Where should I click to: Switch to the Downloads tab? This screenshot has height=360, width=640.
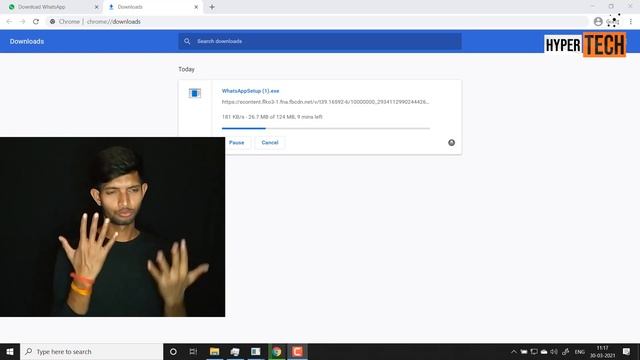click(x=153, y=7)
